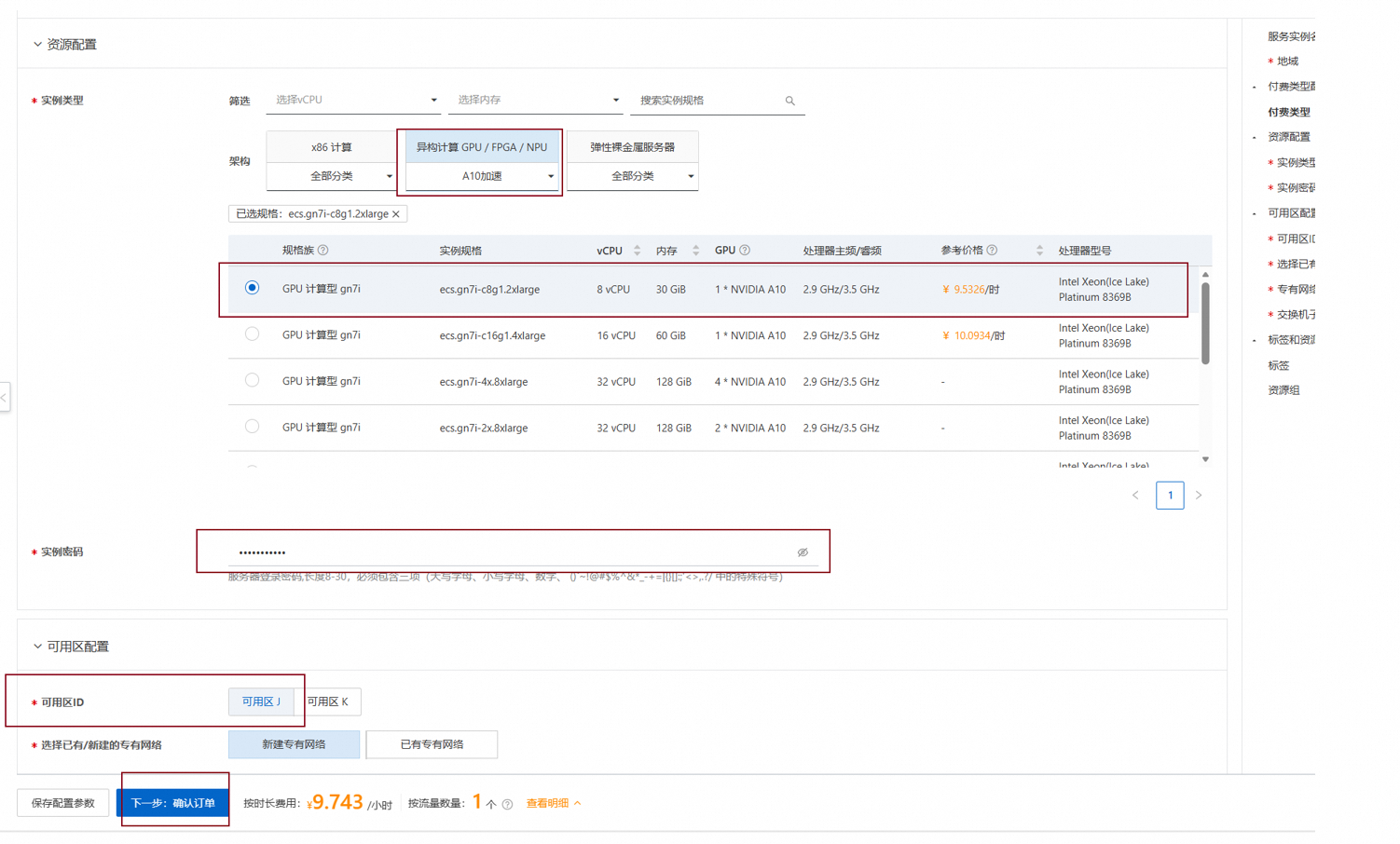Click the 2 * NVIDIA A10 GPU cell
Viewport: 1400px width, 844px height.
pyautogui.click(x=750, y=429)
